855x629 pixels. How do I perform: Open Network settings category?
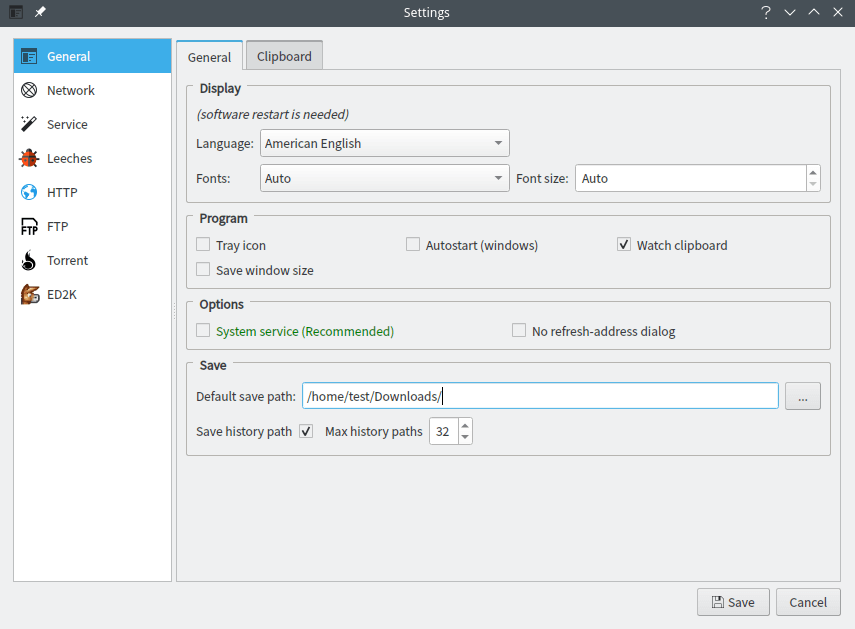(93, 90)
